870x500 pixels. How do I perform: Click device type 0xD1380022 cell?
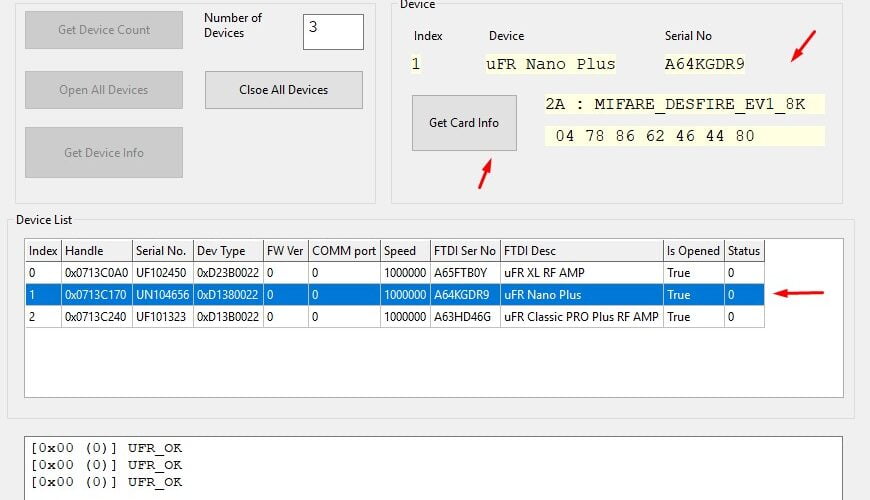click(x=228, y=295)
